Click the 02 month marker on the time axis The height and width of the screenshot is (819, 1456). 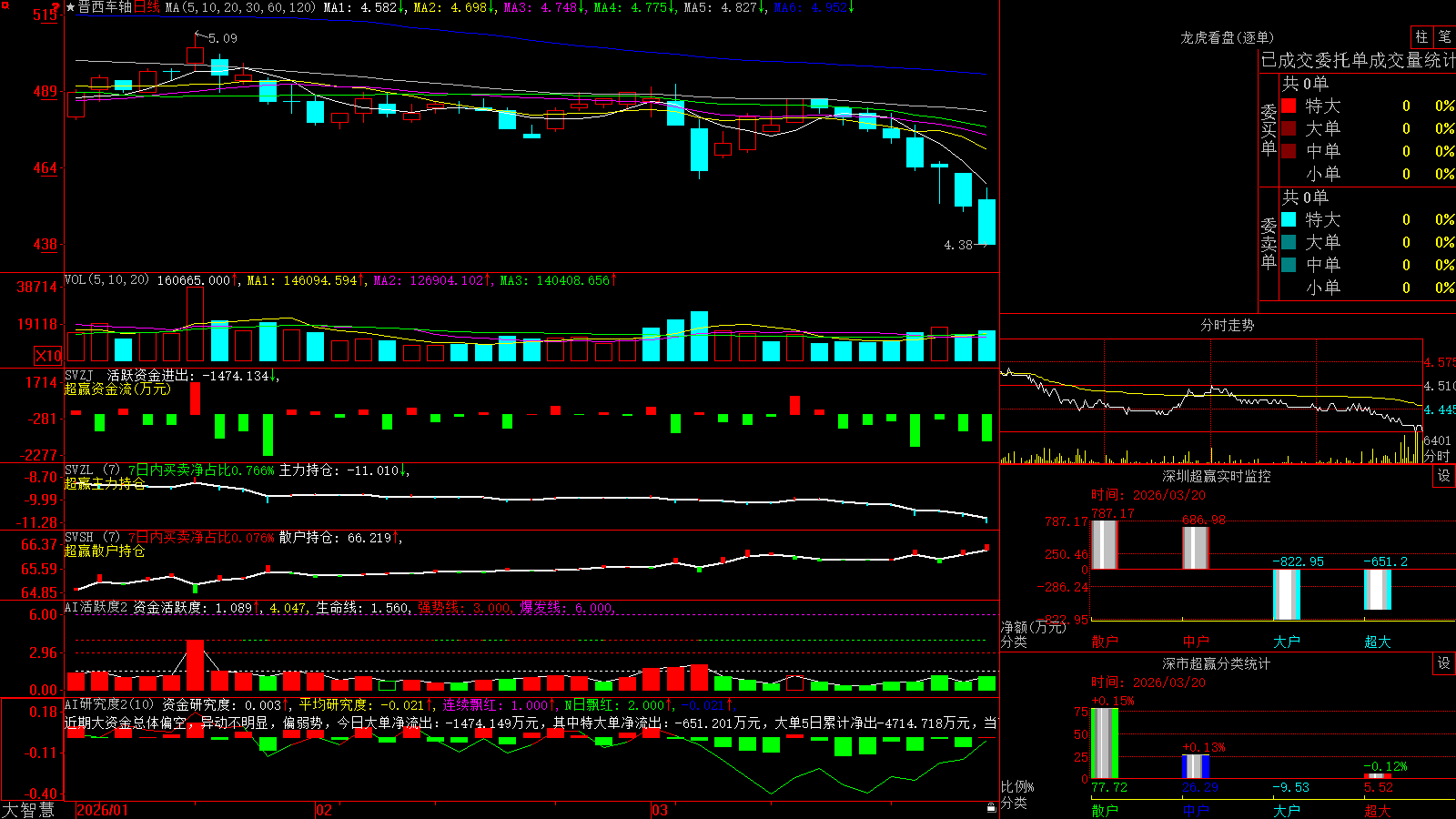click(323, 810)
